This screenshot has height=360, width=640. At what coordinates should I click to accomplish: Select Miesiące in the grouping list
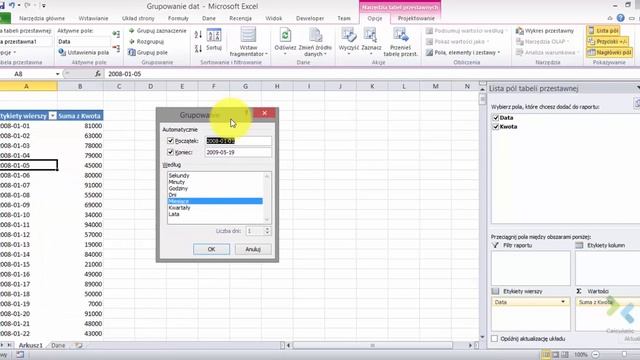click(215, 201)
